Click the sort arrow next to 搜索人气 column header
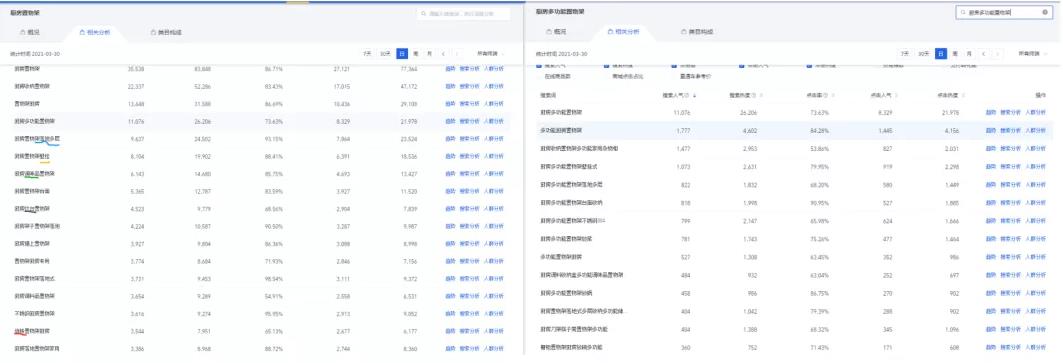The width and height of the screenshot is (1063, 363). coord(694,96)
